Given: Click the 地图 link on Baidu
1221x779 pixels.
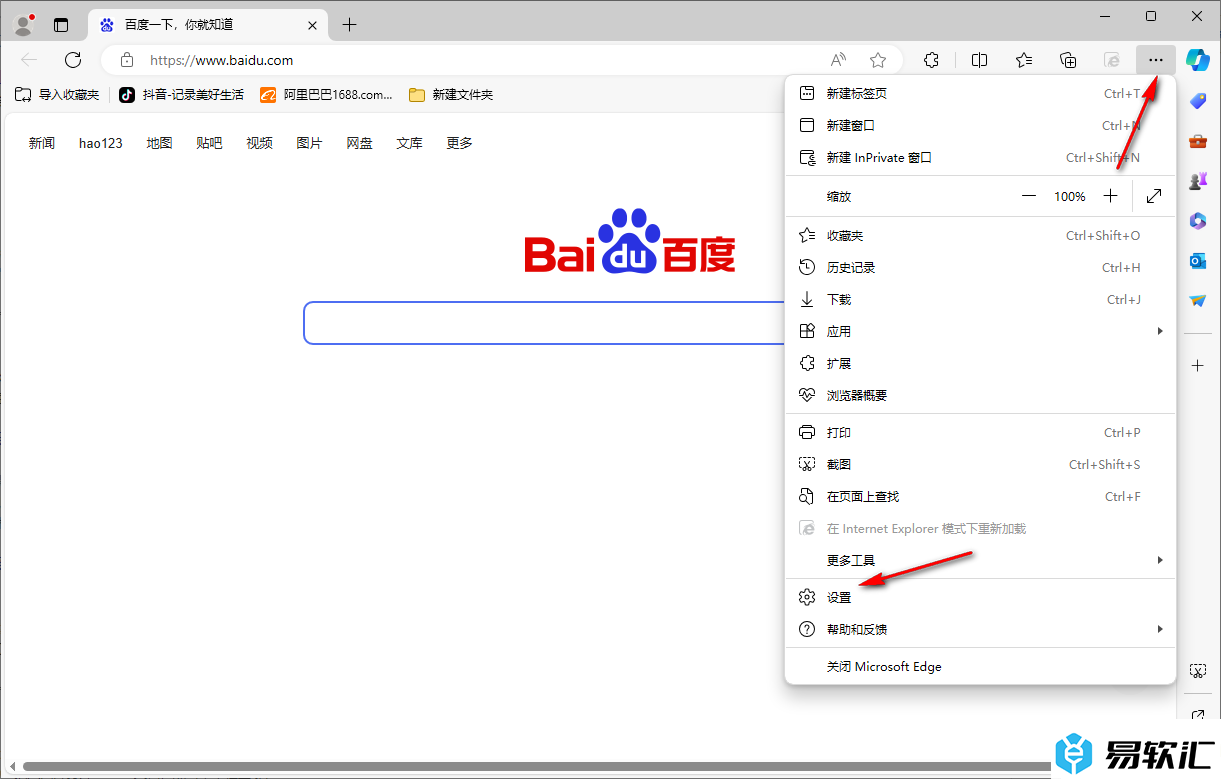Looking at the screenshot, I should pyautogui.click(x=159, y=143).
